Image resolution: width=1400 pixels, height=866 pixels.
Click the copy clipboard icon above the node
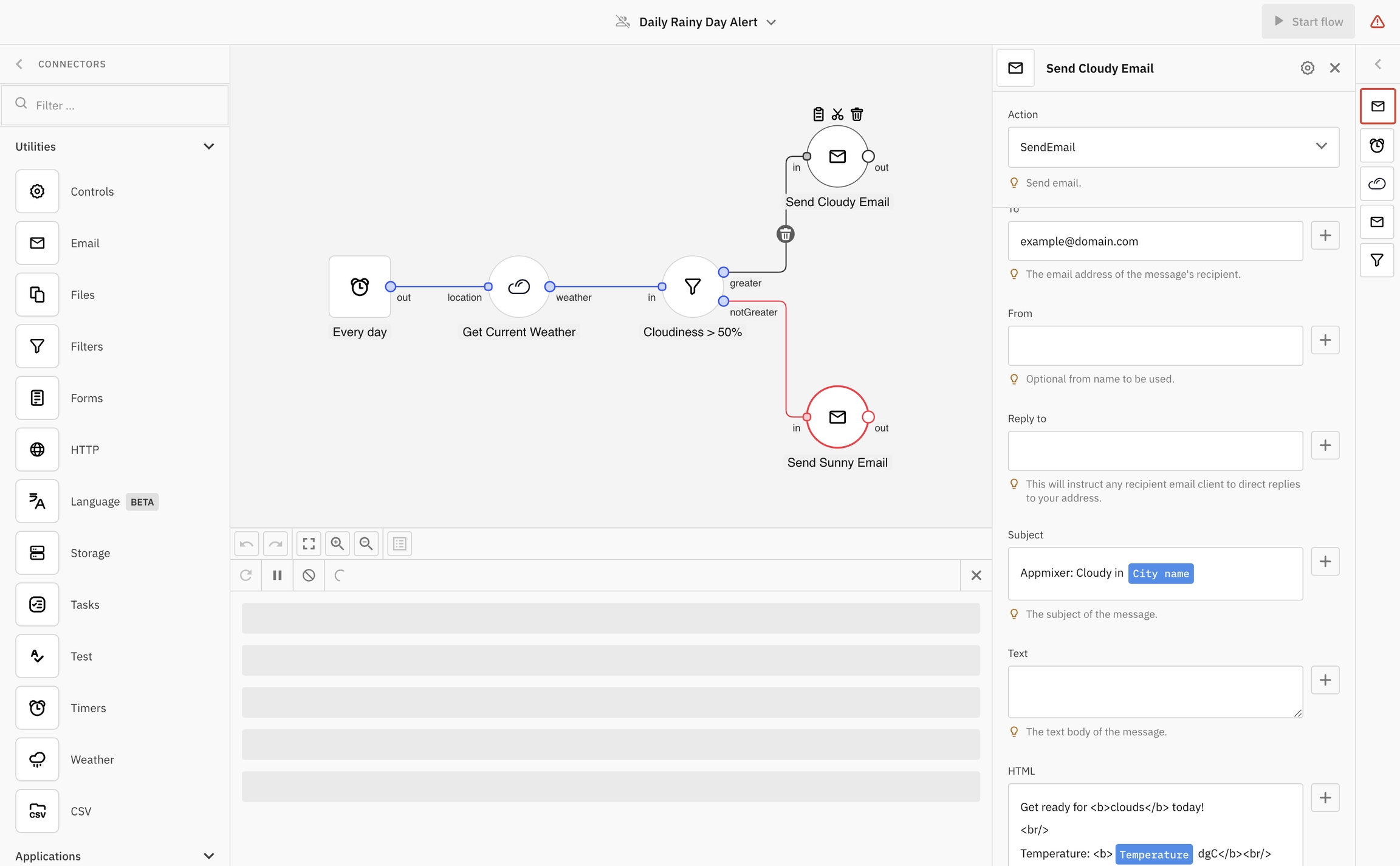tap(818, 114)
